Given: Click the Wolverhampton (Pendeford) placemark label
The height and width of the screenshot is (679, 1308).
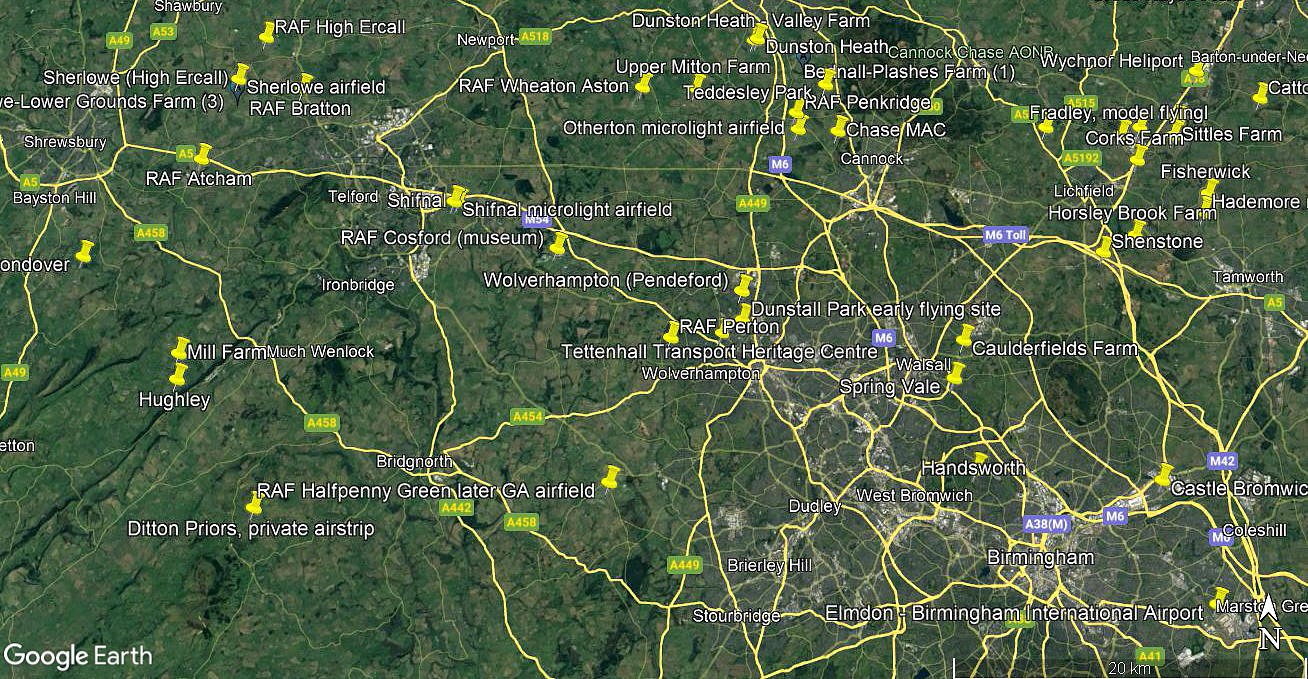Looking at the screenshot, I should point(607,281).
